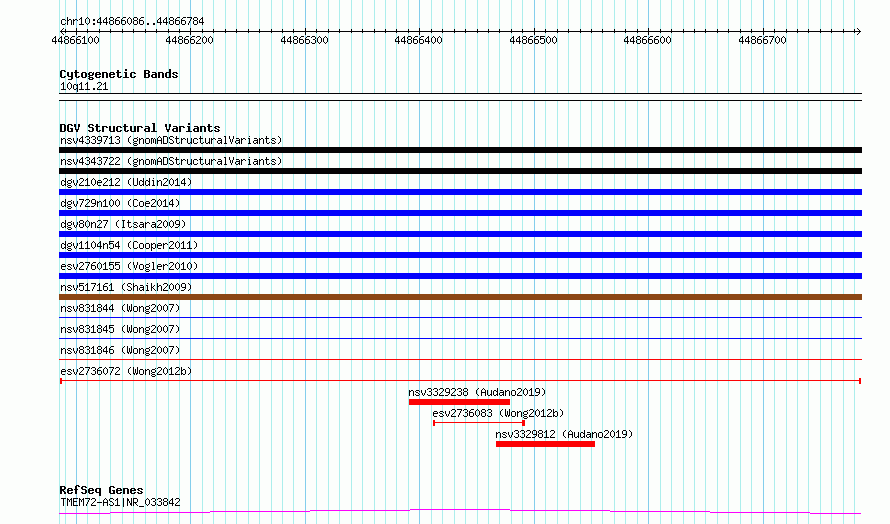Click magenta TMEM72-AS1 gene line
890x524 pixels.
[460, 512]
